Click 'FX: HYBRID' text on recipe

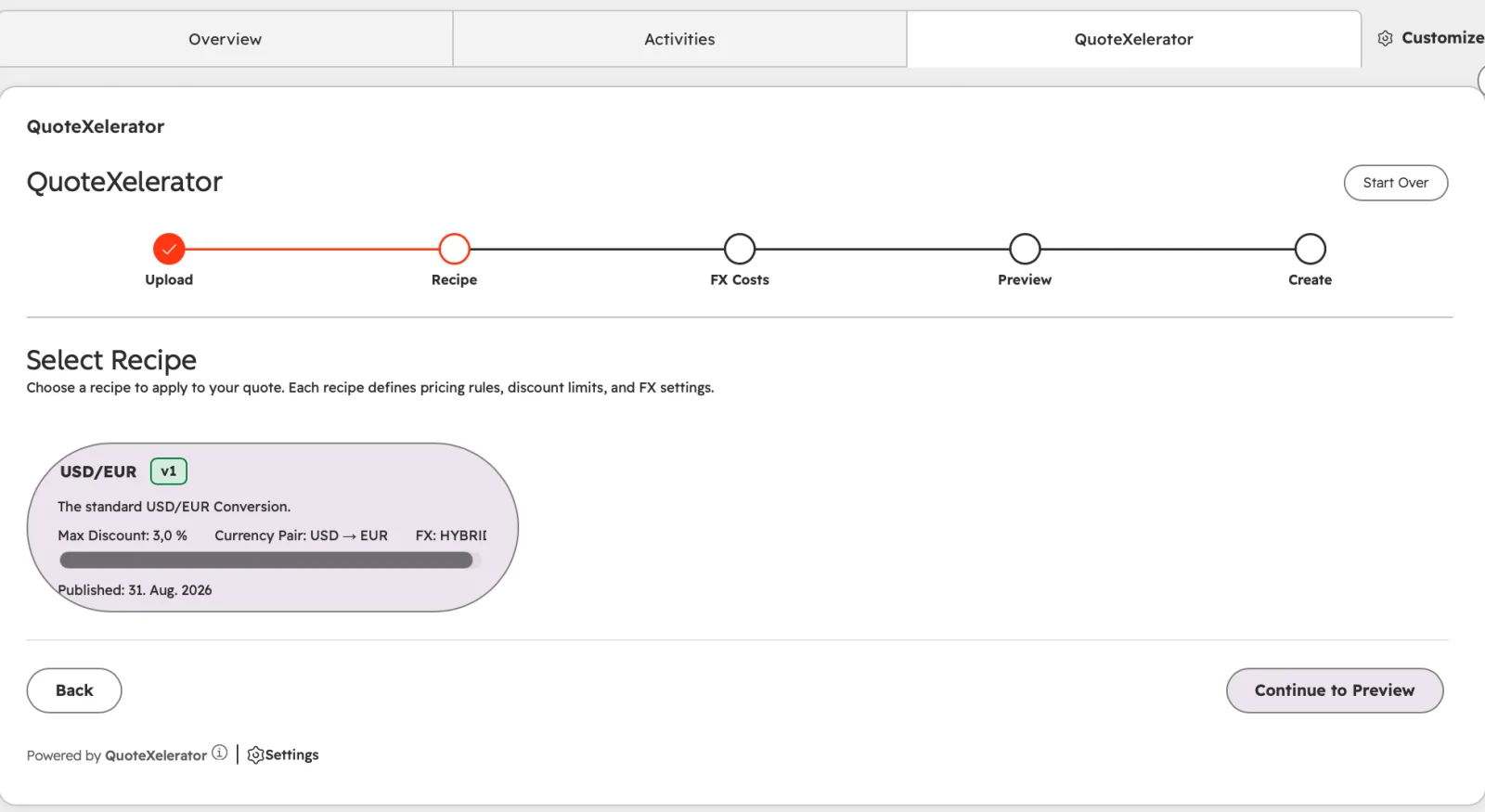click(x=451, y=535)
